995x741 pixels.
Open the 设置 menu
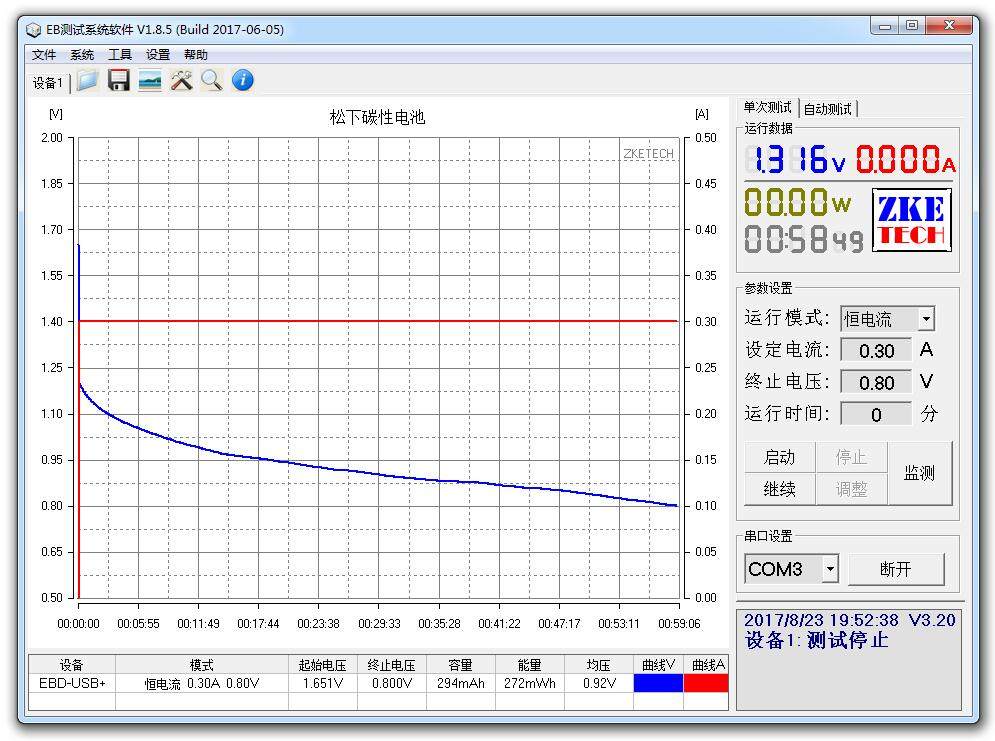158,55
